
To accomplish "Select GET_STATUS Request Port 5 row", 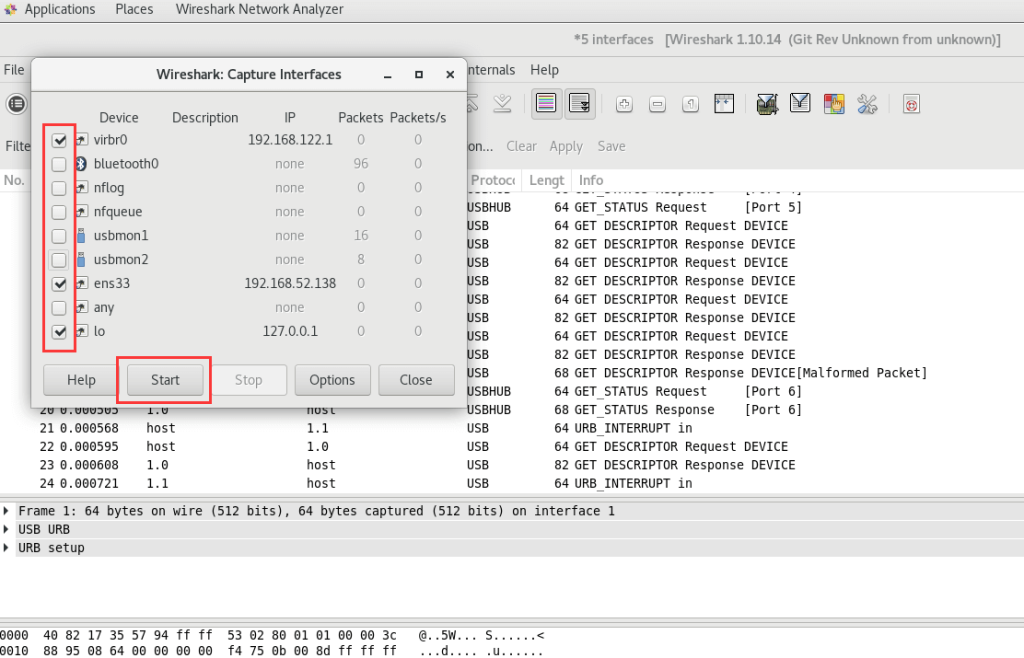I will click(x=745, y=208).
